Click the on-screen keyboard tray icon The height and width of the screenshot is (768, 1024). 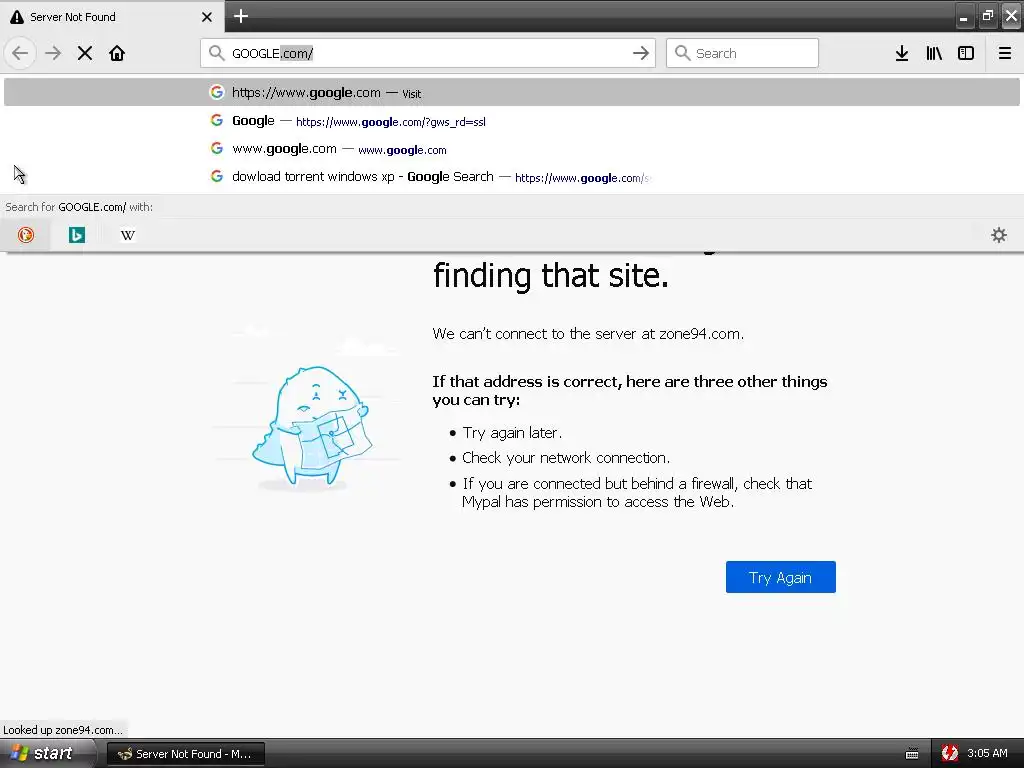point(912,754)
